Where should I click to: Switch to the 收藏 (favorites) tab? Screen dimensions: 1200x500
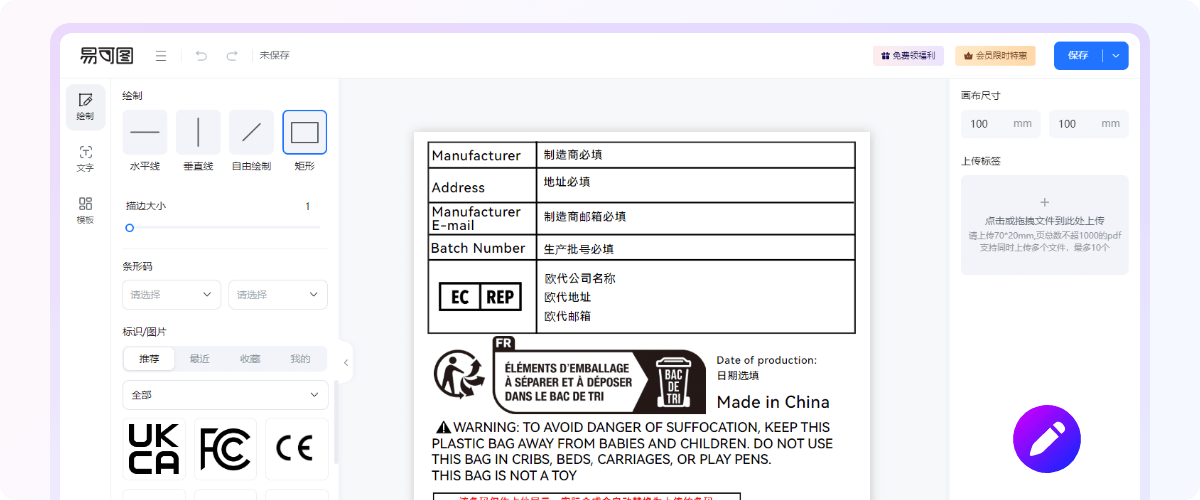[x=250, y=359]
